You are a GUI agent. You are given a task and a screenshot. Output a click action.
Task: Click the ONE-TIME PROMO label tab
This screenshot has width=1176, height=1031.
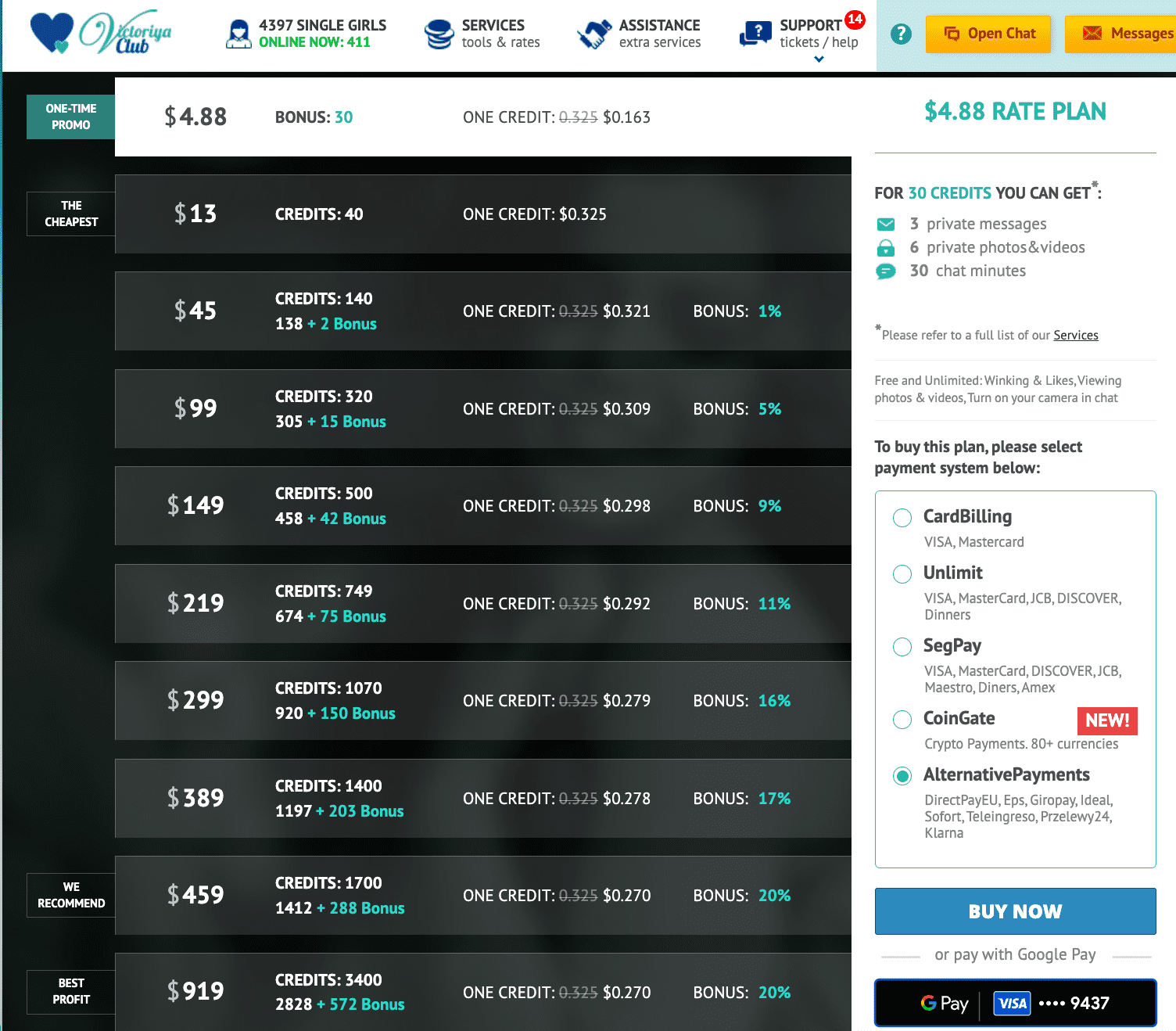pos(71,117)
